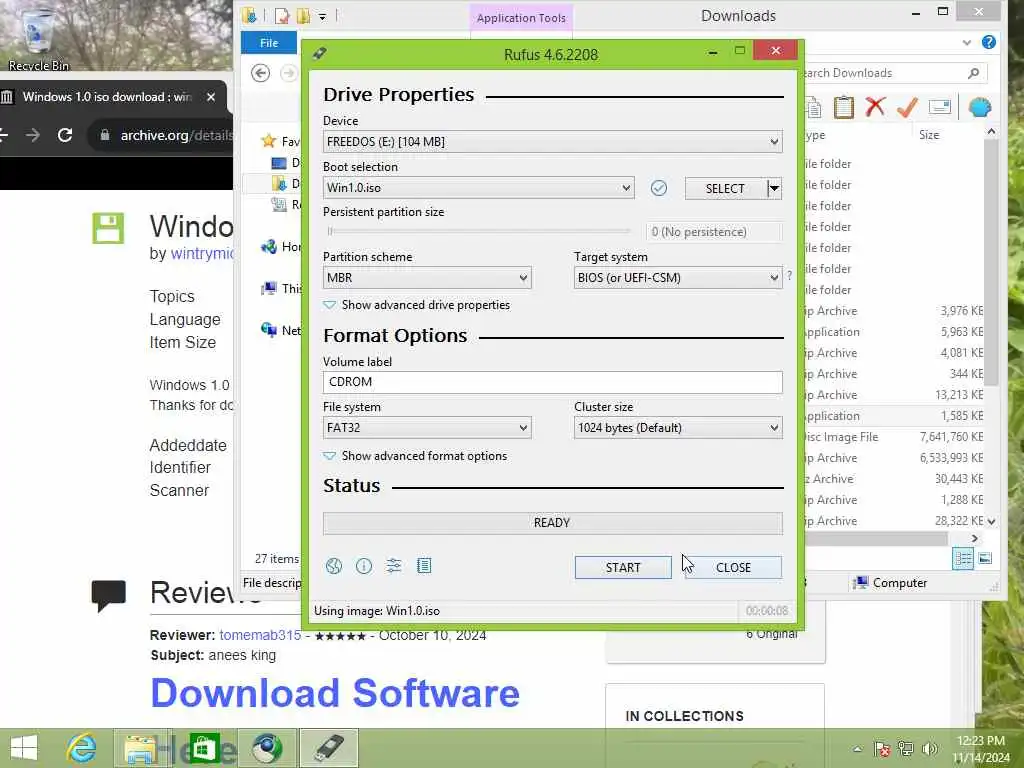Screen dimensions: 1024x768
Task: Click SELECT button to choose image
Action: (x=726, y=189)
